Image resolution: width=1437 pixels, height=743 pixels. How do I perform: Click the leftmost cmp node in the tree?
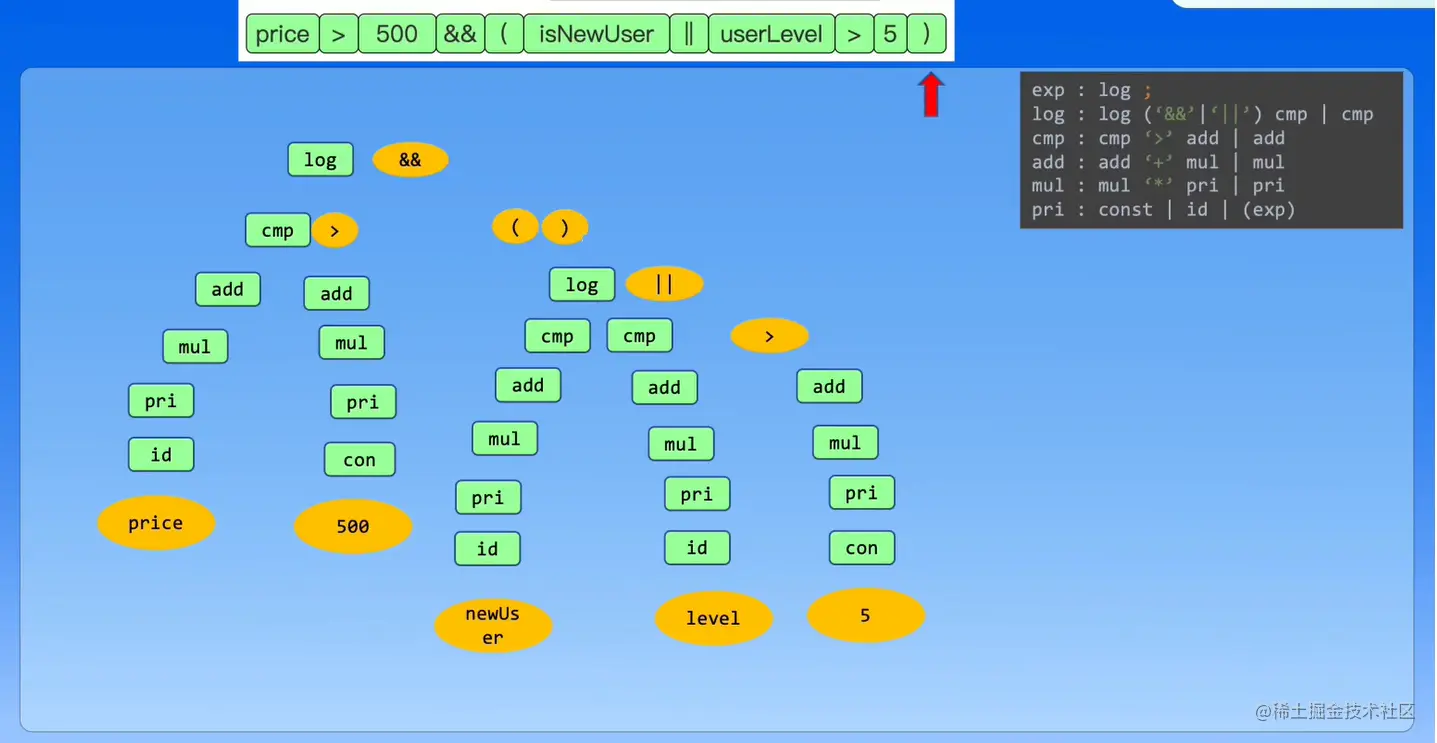(277, 230)
